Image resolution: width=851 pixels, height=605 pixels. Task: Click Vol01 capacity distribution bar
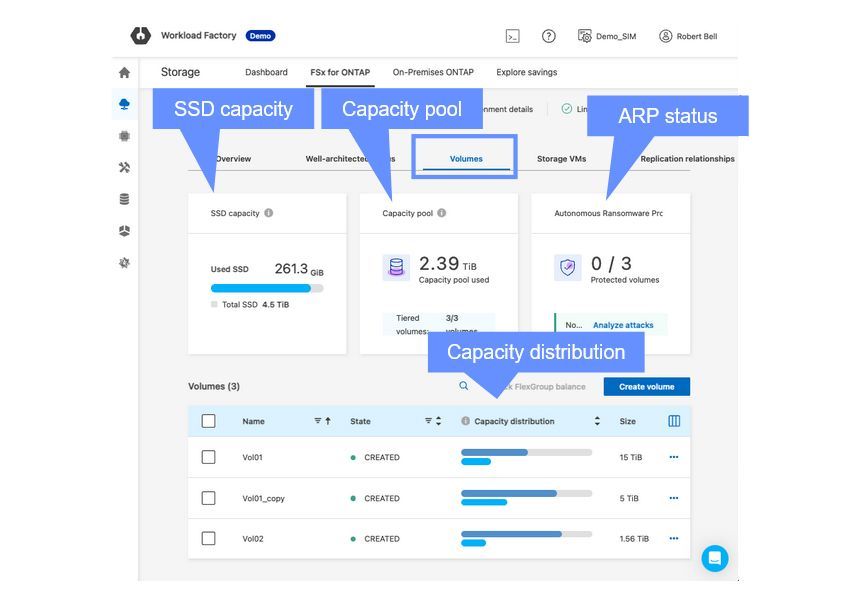526,457
